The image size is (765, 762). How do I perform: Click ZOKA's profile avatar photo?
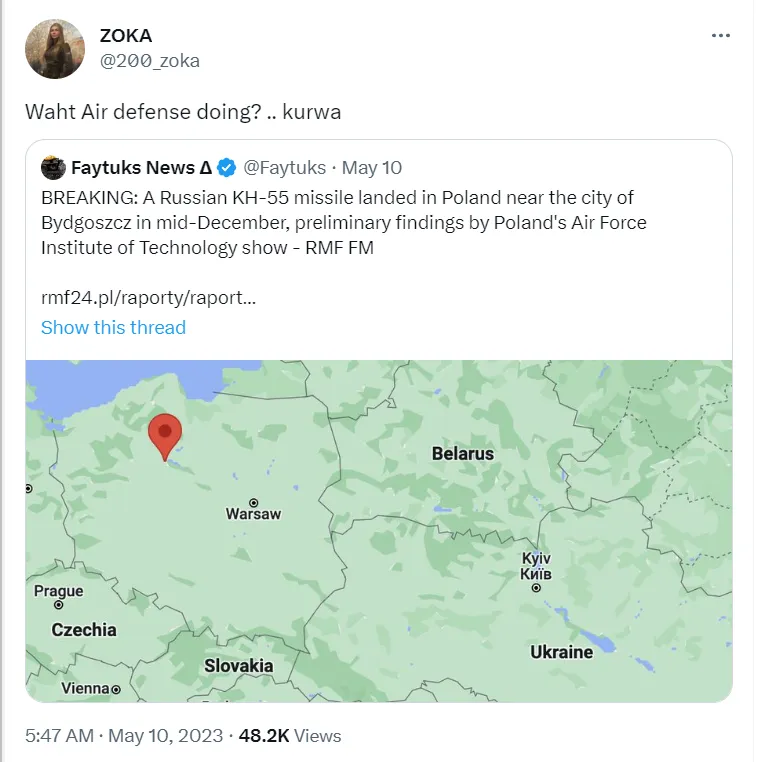[x=55, y=48]
